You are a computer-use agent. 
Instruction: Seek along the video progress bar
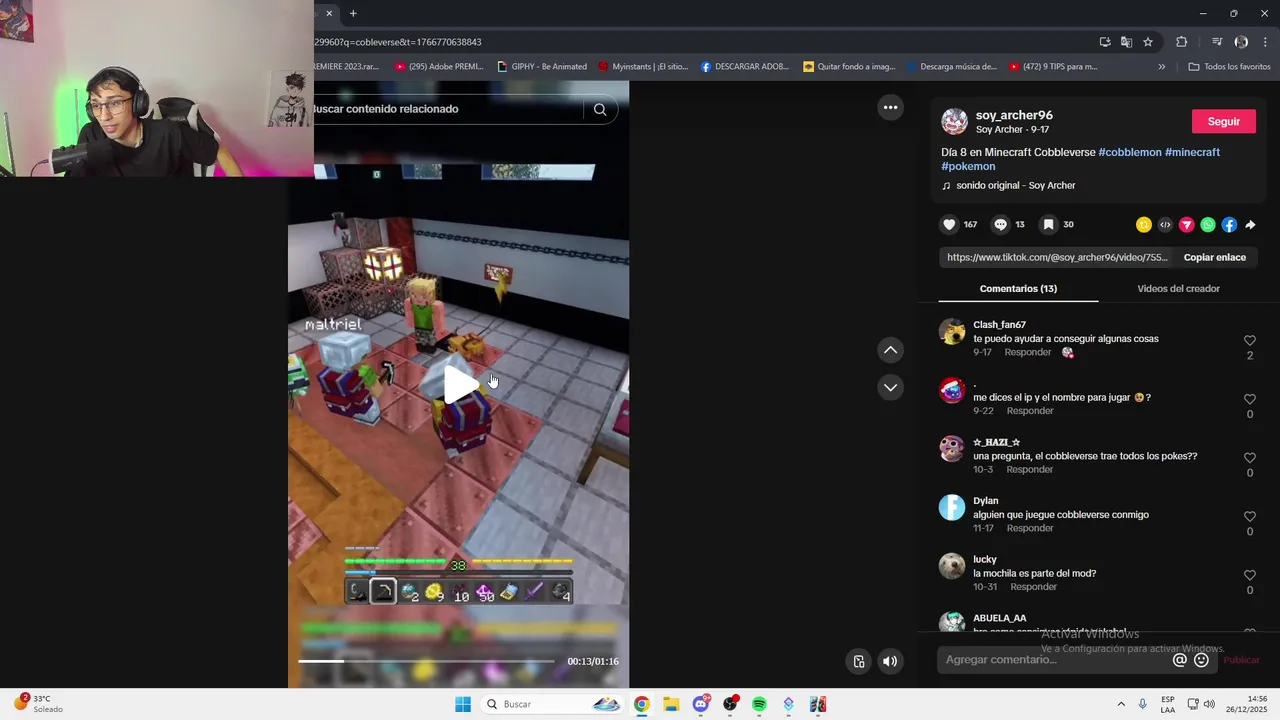(x=426, y=661)
